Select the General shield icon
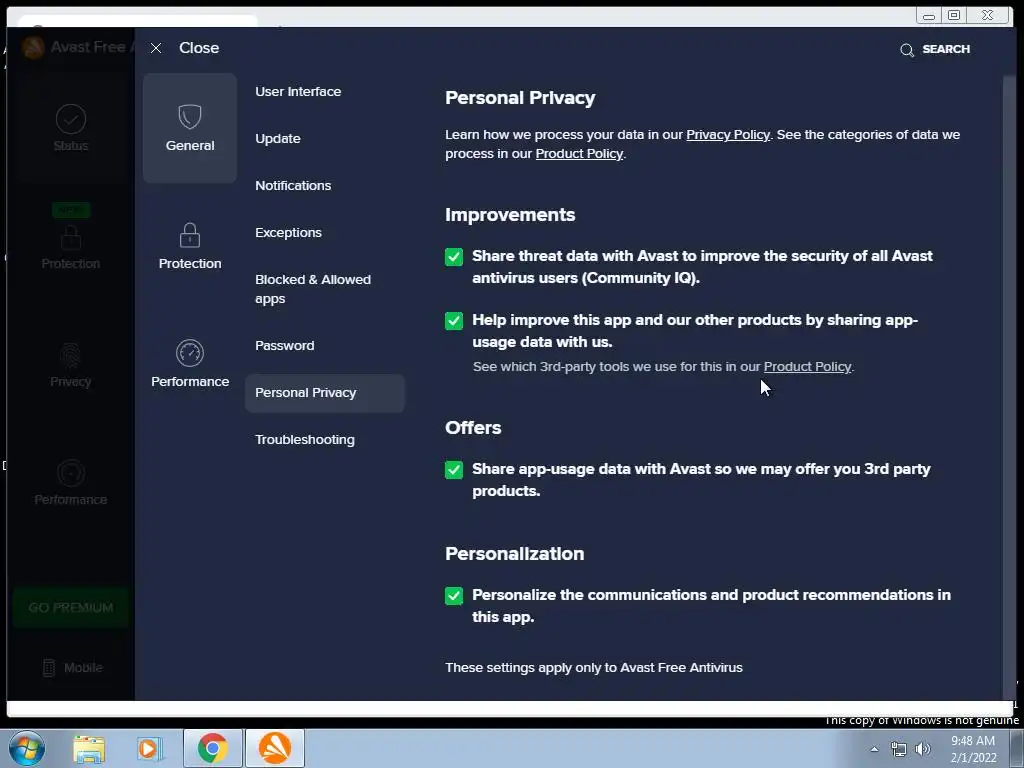The image size is (1024, 768). click(x=190, y=117)
